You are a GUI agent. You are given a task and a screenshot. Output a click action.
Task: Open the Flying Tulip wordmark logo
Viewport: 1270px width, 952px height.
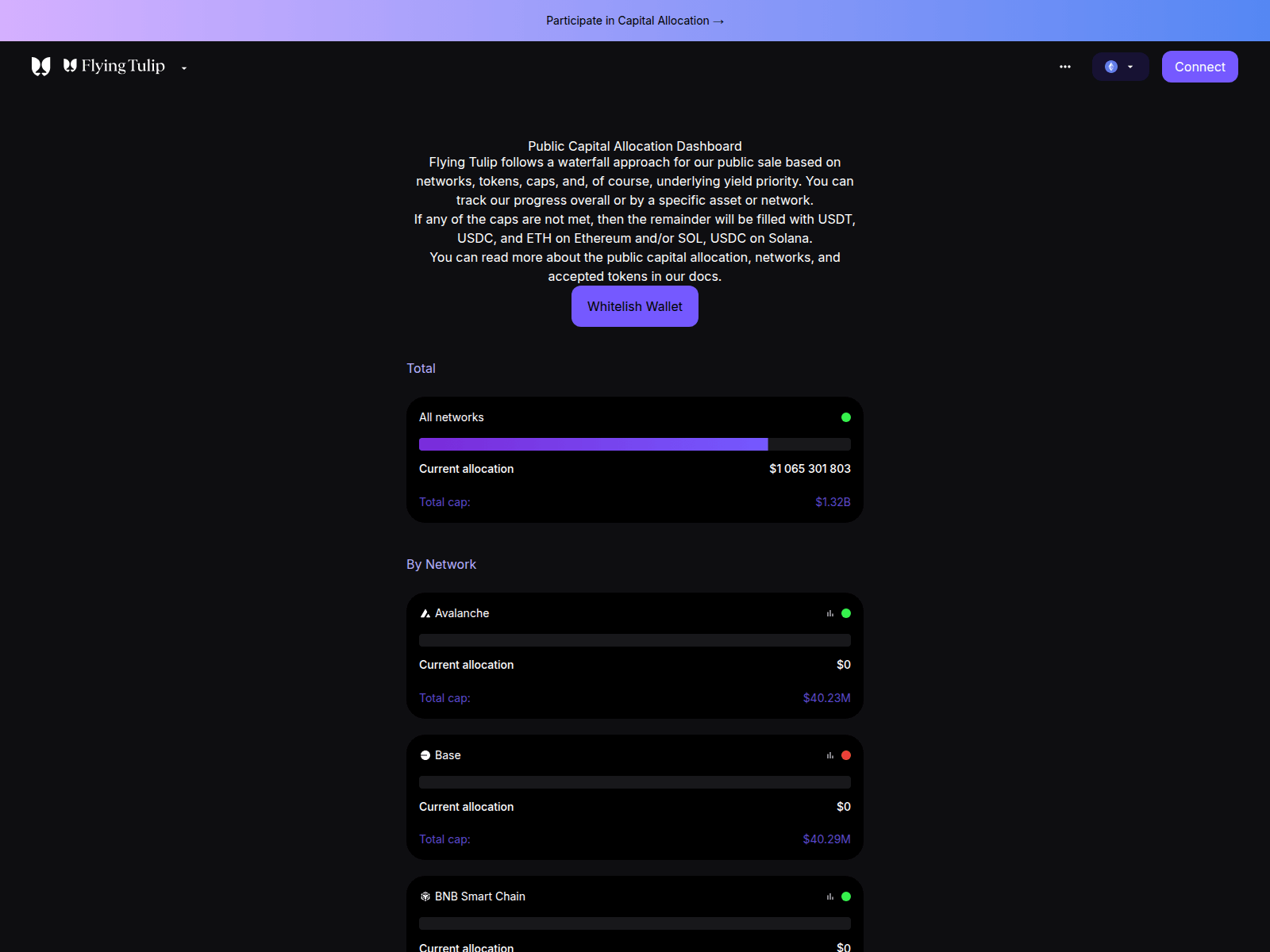[x=114, y=66]
